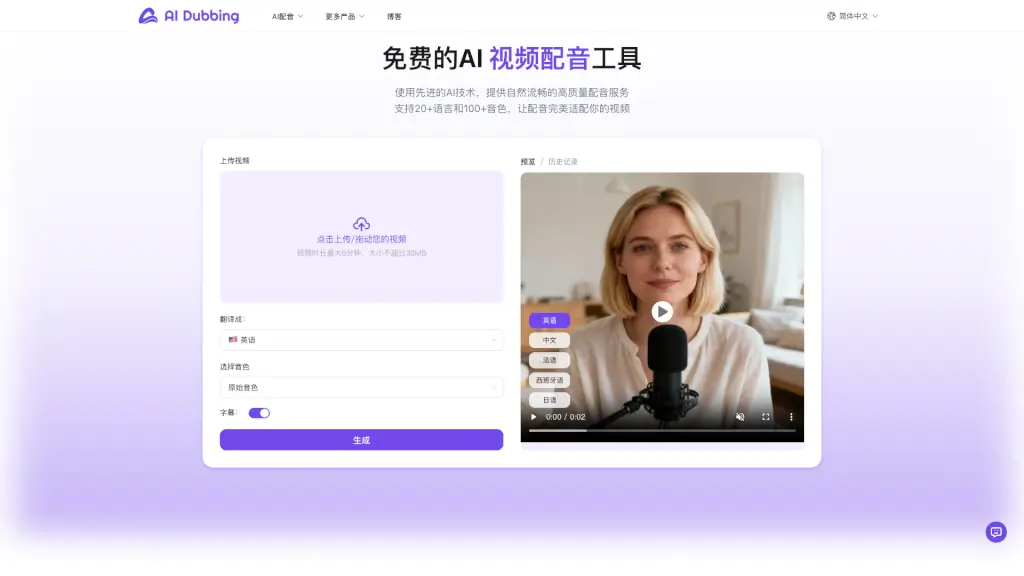1024x576 pixels.
Task: Enter fullscreen mode on the video
Action: [x=766, y=417]
